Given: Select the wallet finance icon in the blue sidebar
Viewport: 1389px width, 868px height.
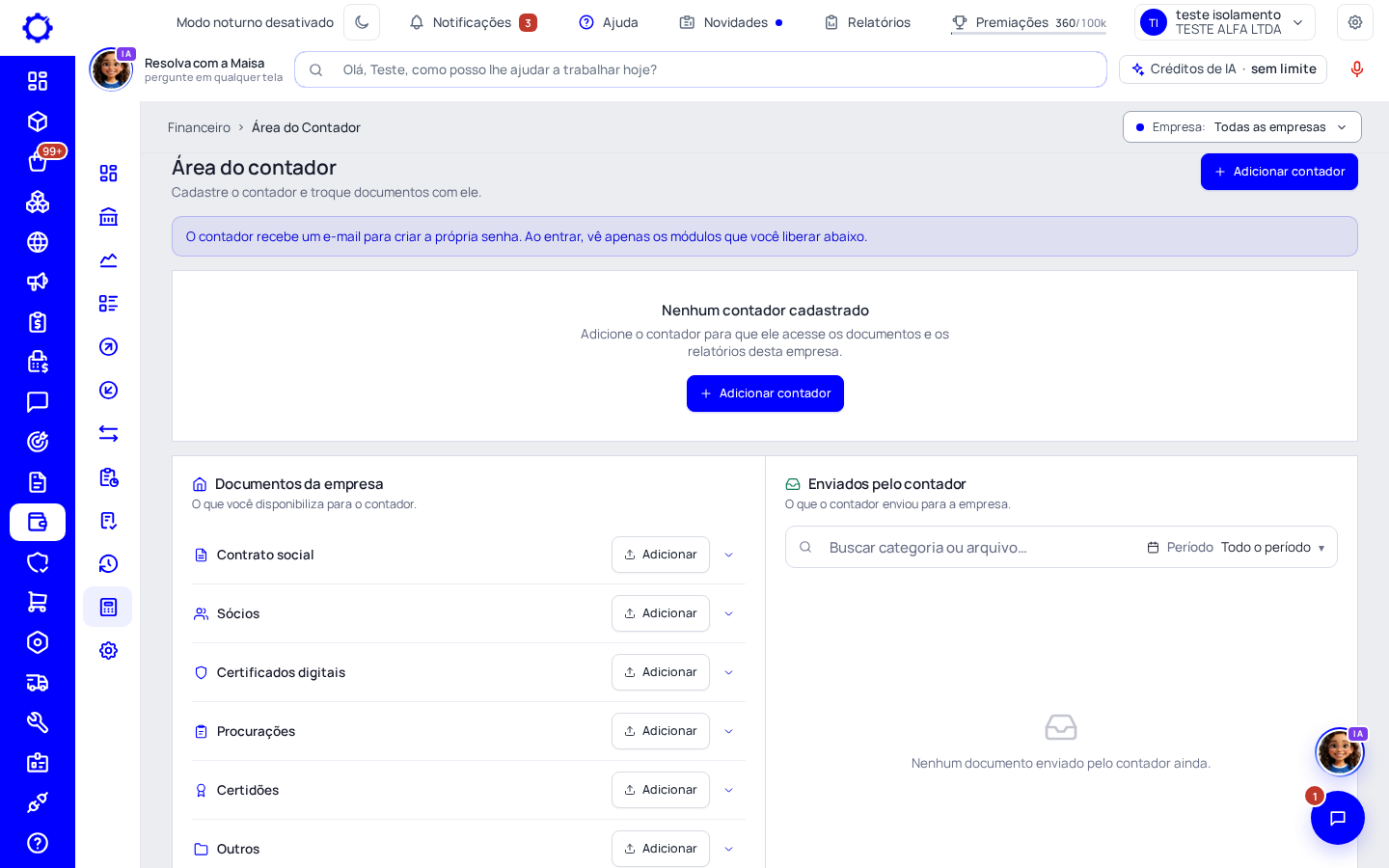Looking at the screenshot, I should tap(38, 522).
